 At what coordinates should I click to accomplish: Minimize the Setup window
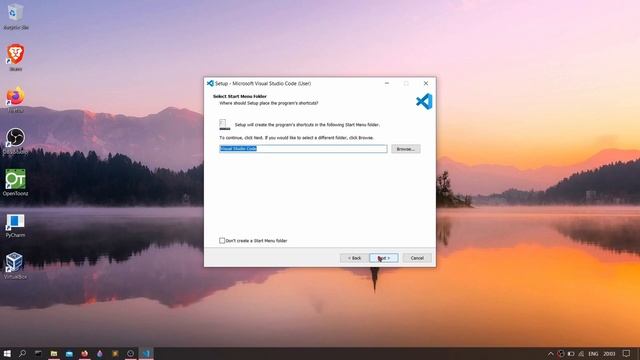coord(387,83)
